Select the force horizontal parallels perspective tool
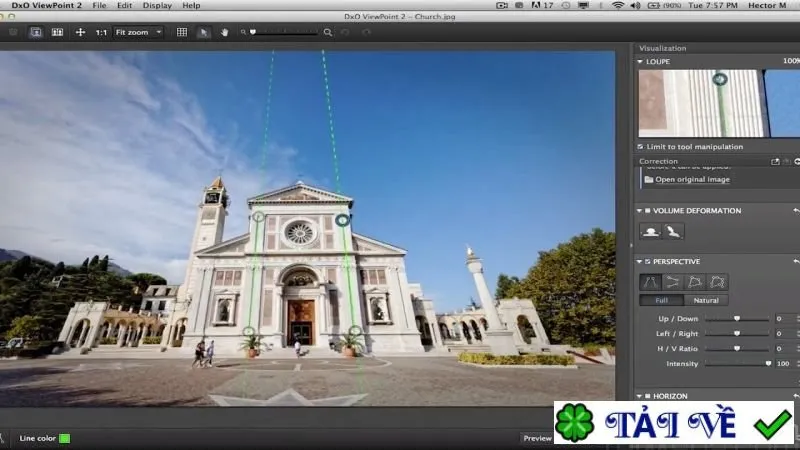Screen dimensions: 800x450 (x=672, y=282)
